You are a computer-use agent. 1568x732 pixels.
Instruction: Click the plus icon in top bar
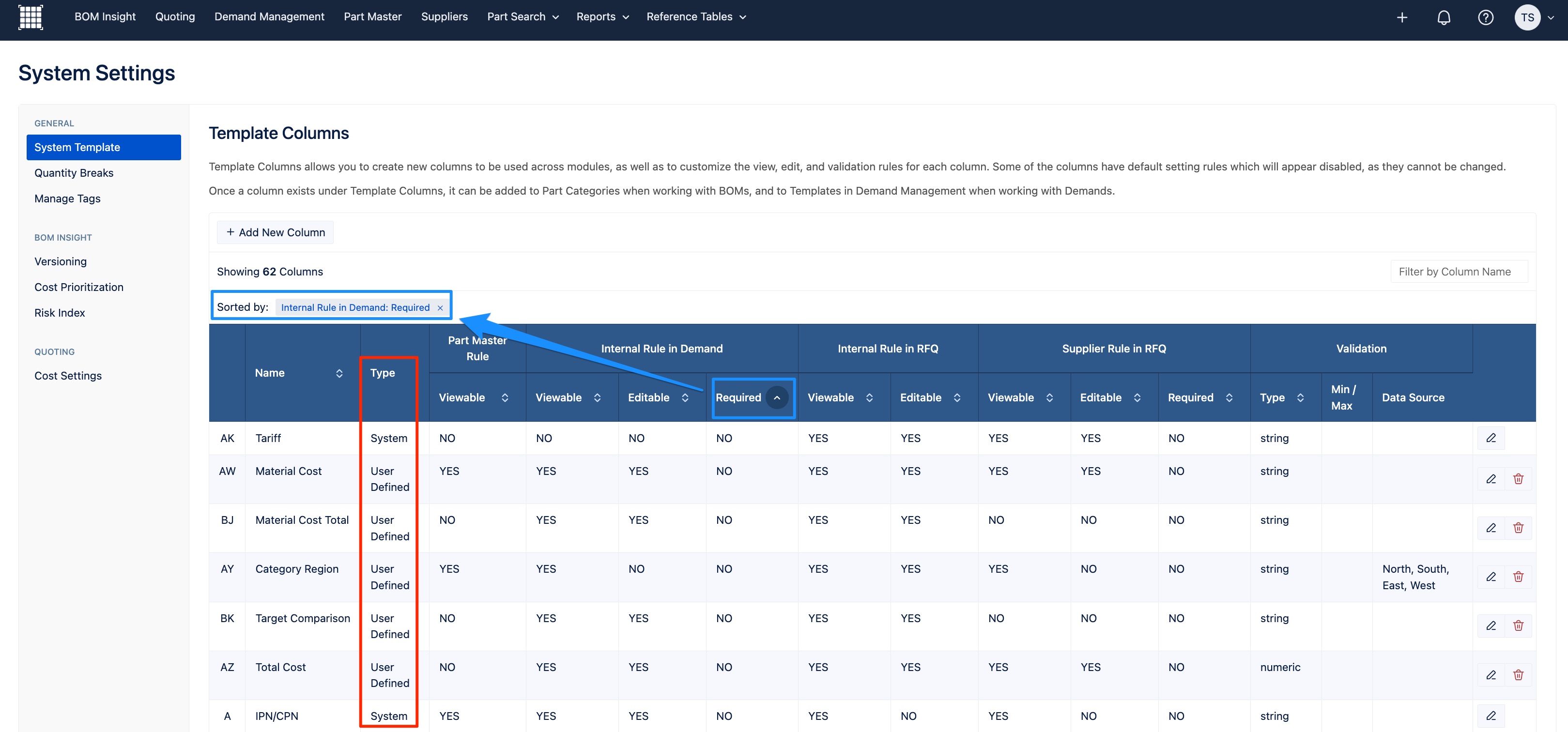pos(1402,17)
